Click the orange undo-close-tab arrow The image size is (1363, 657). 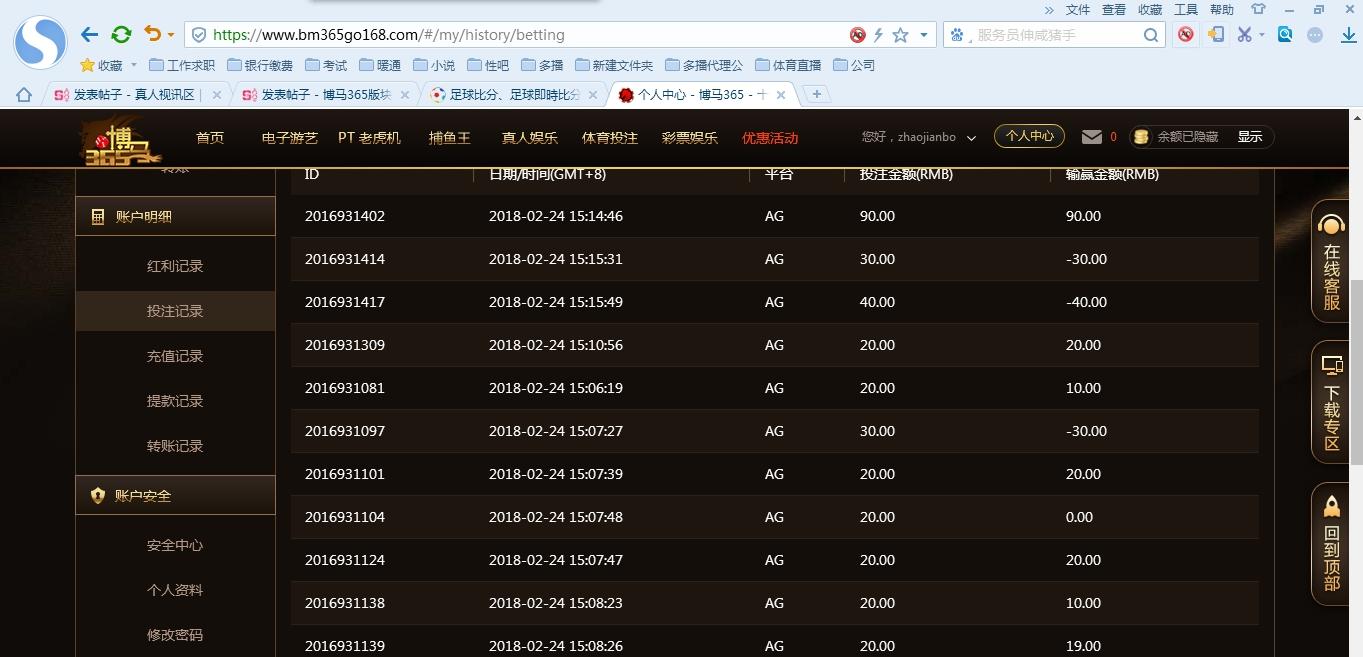click(x=152, y=34)
